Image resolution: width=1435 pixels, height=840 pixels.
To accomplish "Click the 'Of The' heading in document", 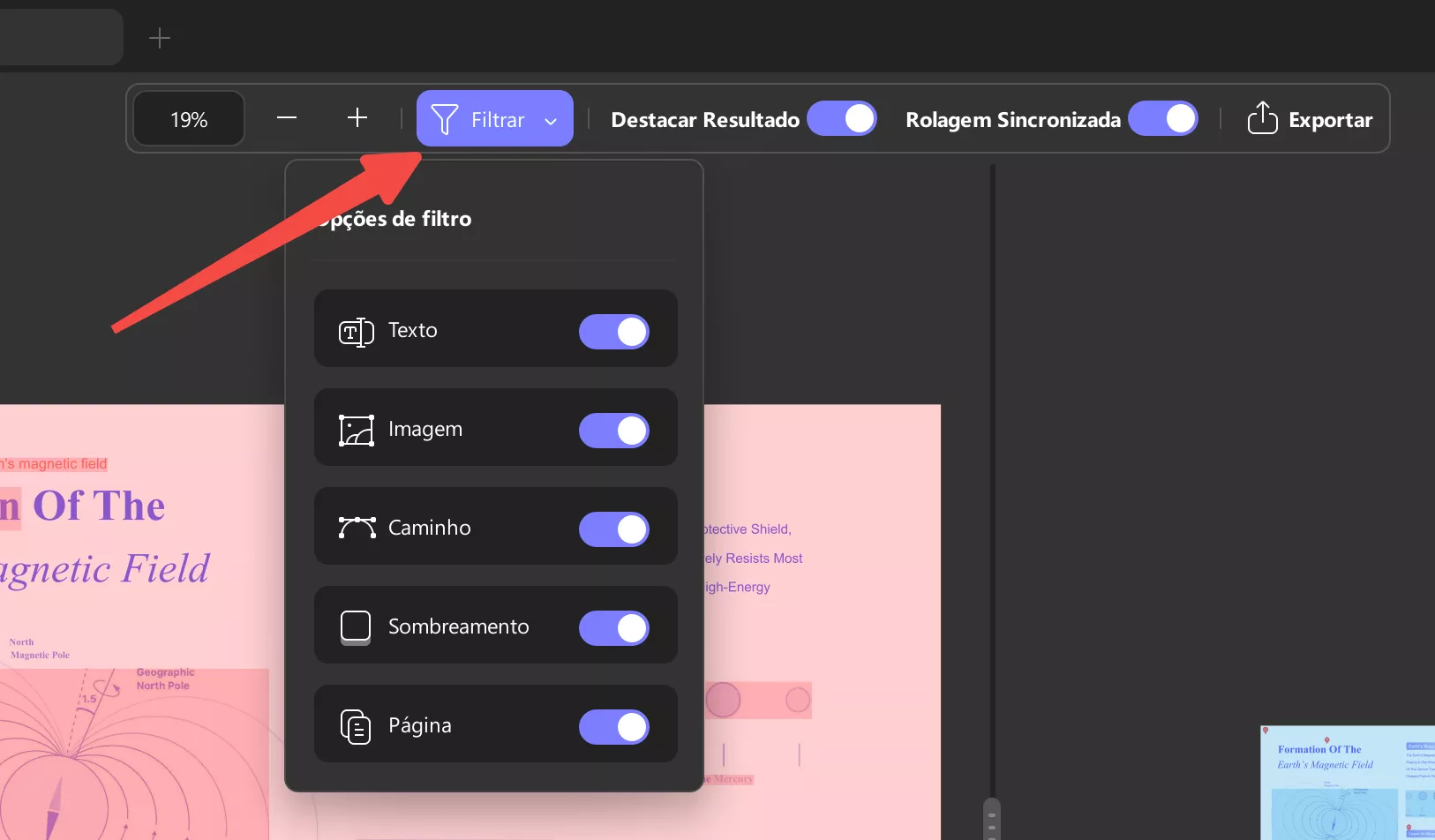I will (99, 506).
